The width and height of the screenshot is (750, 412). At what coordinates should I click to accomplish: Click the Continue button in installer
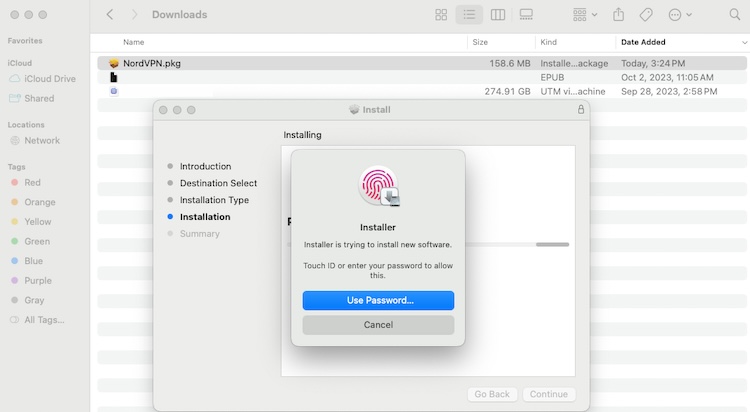pyautogui.click(x=549, y=394)
